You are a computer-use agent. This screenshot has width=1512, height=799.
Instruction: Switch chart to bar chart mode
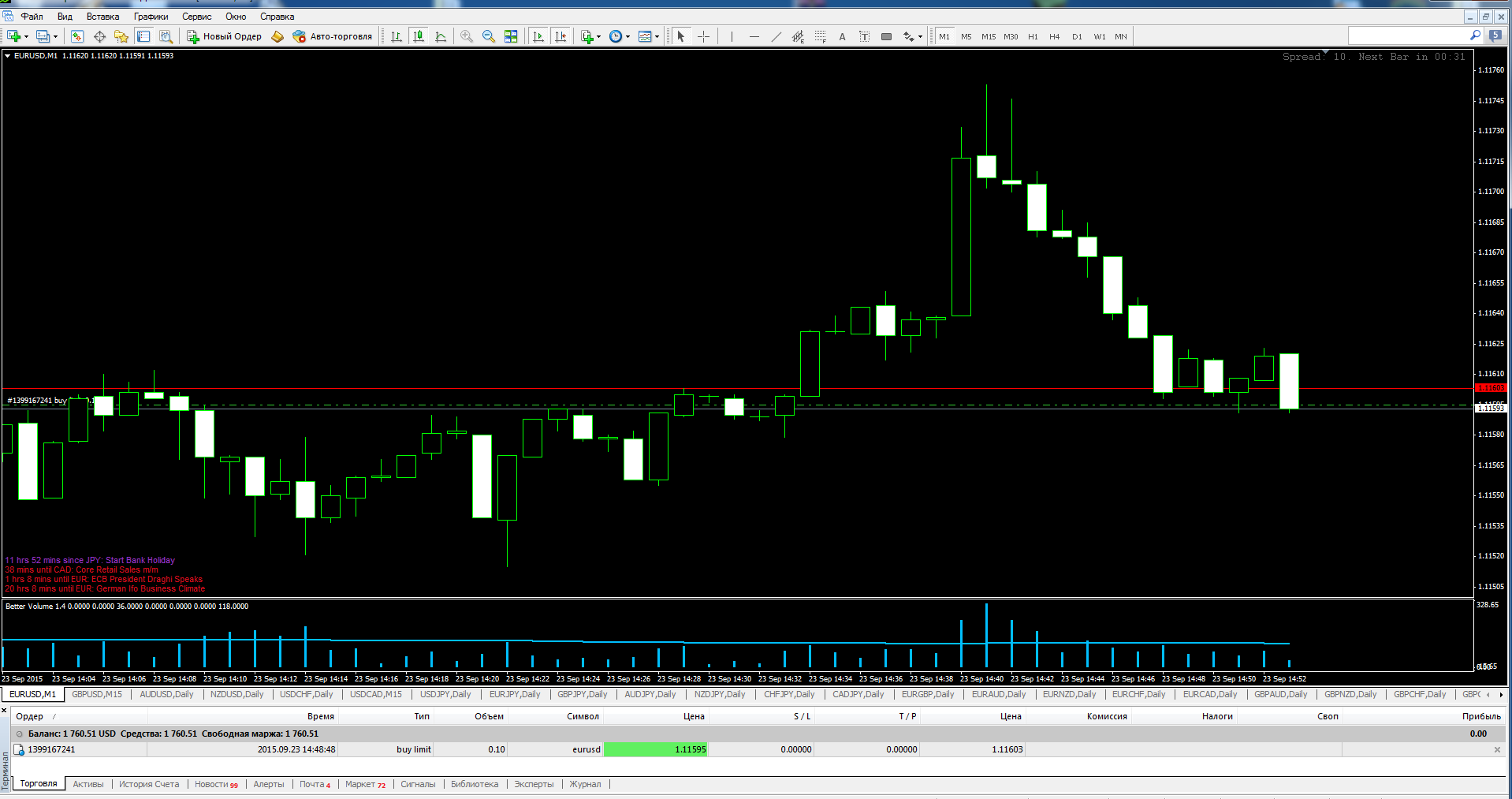point(397,36)
